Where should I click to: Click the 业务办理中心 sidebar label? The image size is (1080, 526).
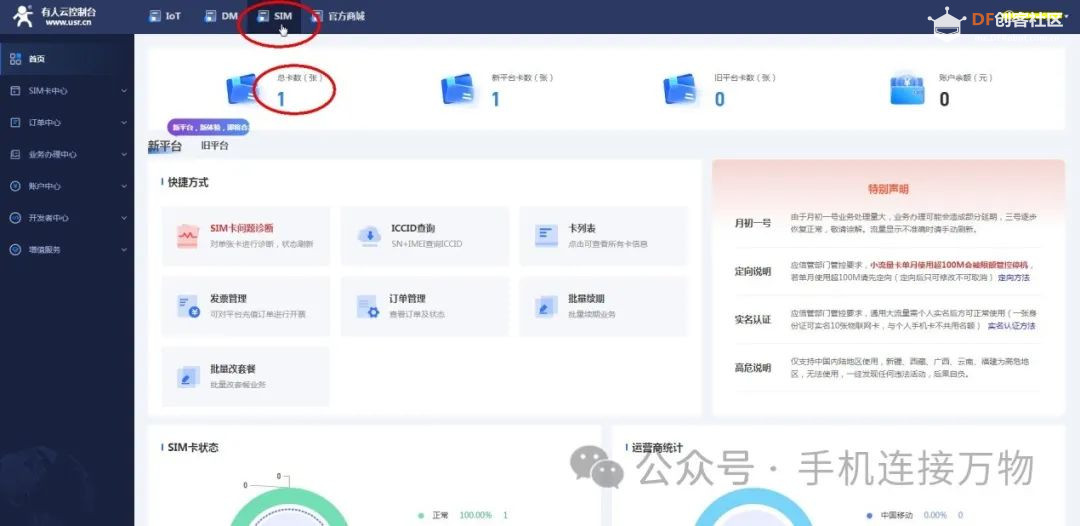(x=52, y=155)
